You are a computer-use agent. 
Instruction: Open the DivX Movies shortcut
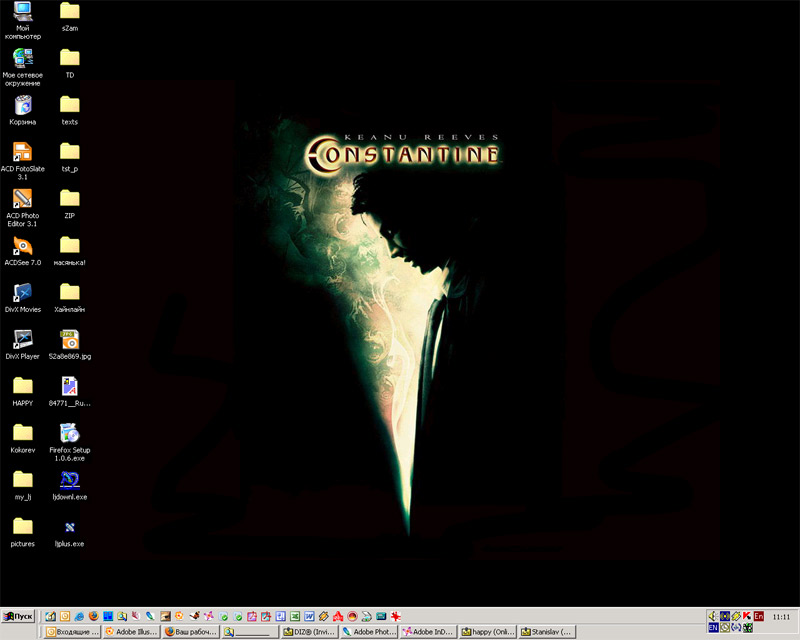22,298
